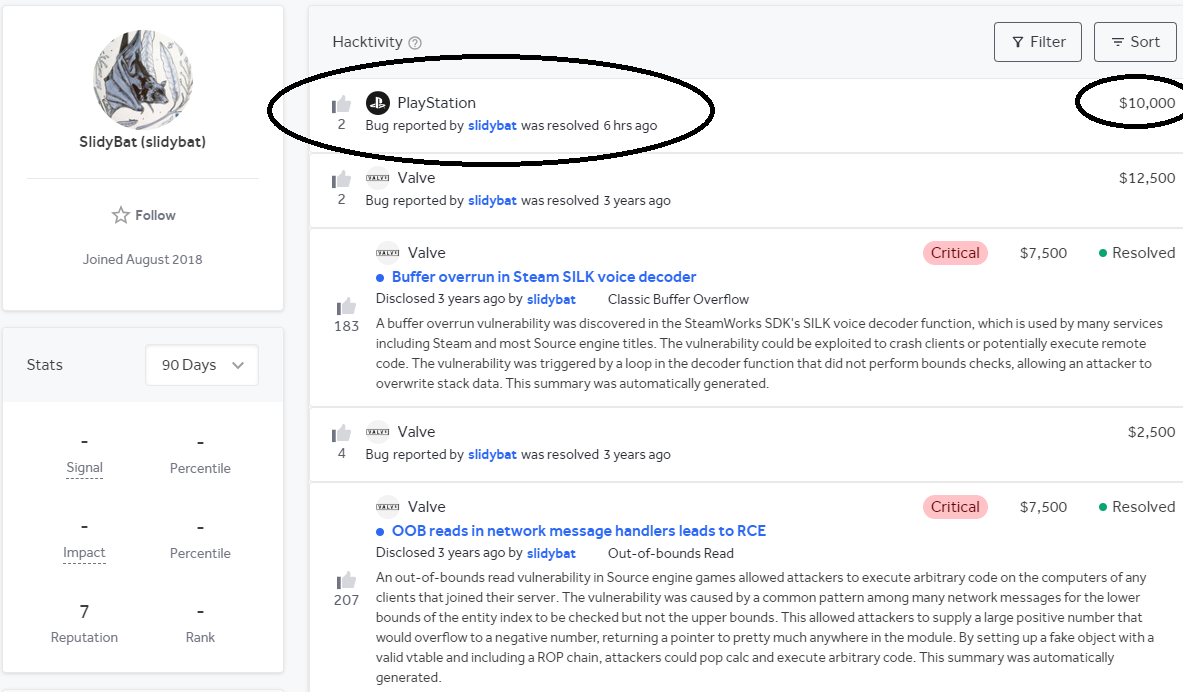The width and height of the screenshot is (1183, 692).
Task: Click the $7,500 bounty on OOB reads report
Action: [x=1043, y=506]
